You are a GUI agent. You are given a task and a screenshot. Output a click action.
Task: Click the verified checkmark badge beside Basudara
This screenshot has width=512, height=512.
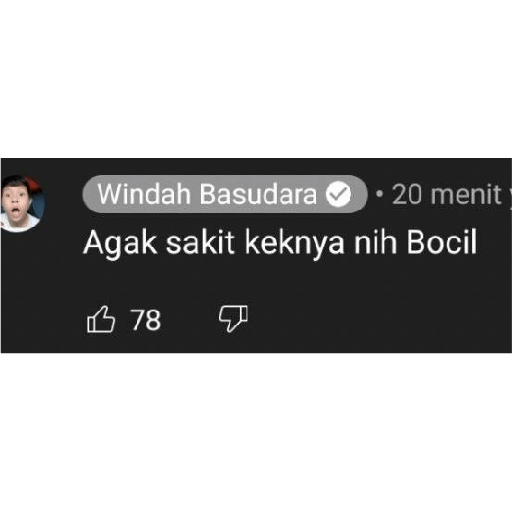pyautogui.click(x=338, y=194)
